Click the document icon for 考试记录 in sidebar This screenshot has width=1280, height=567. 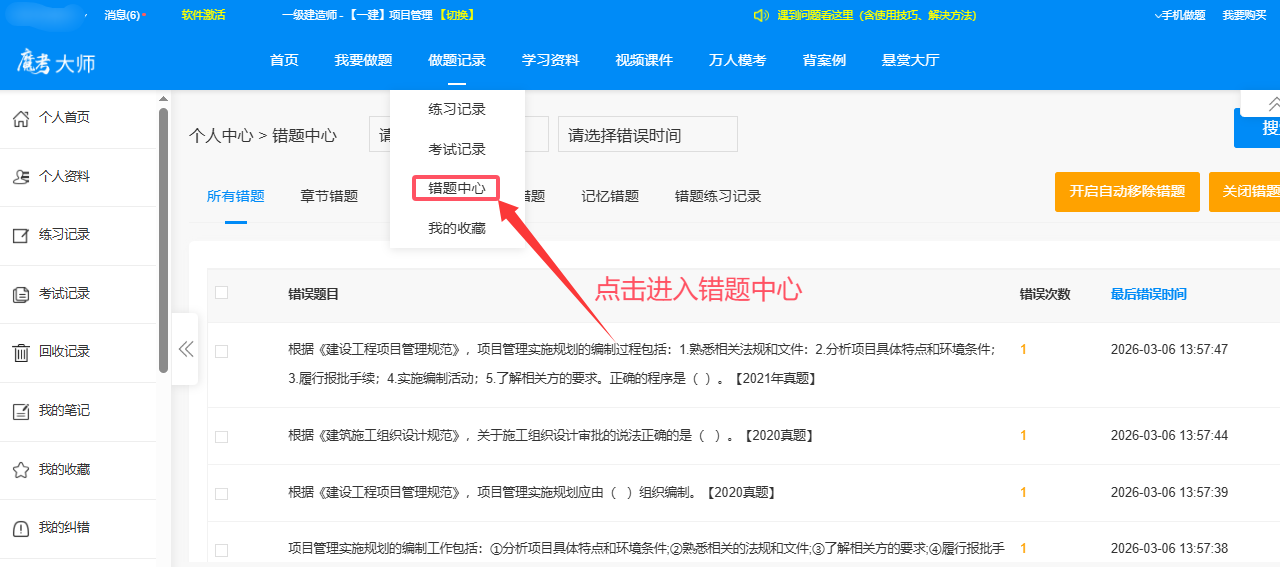20,294
